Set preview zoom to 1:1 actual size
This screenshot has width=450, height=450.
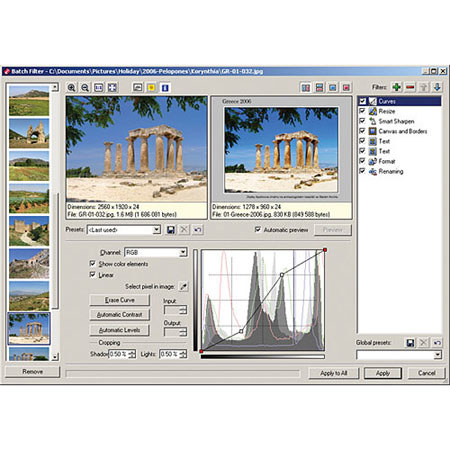pos(99,87)
